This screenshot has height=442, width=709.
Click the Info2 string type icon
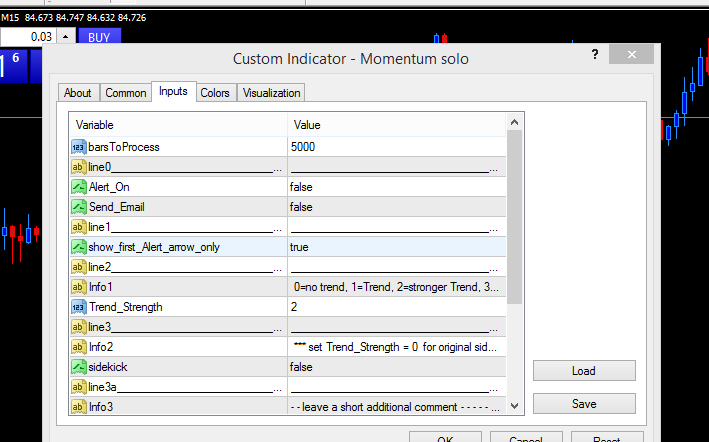point(78,347)
